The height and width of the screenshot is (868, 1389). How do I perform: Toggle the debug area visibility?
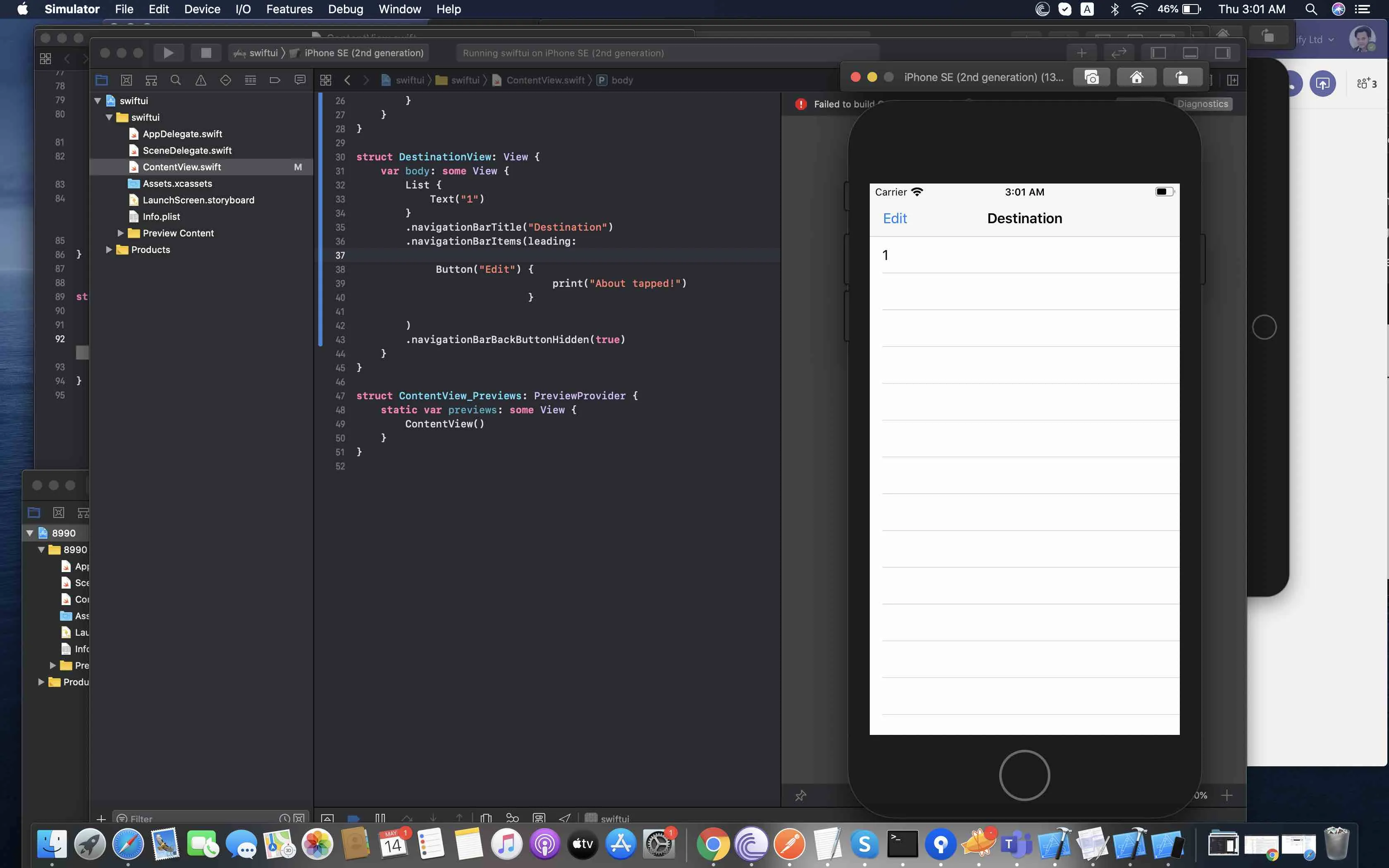point(1190,53)
